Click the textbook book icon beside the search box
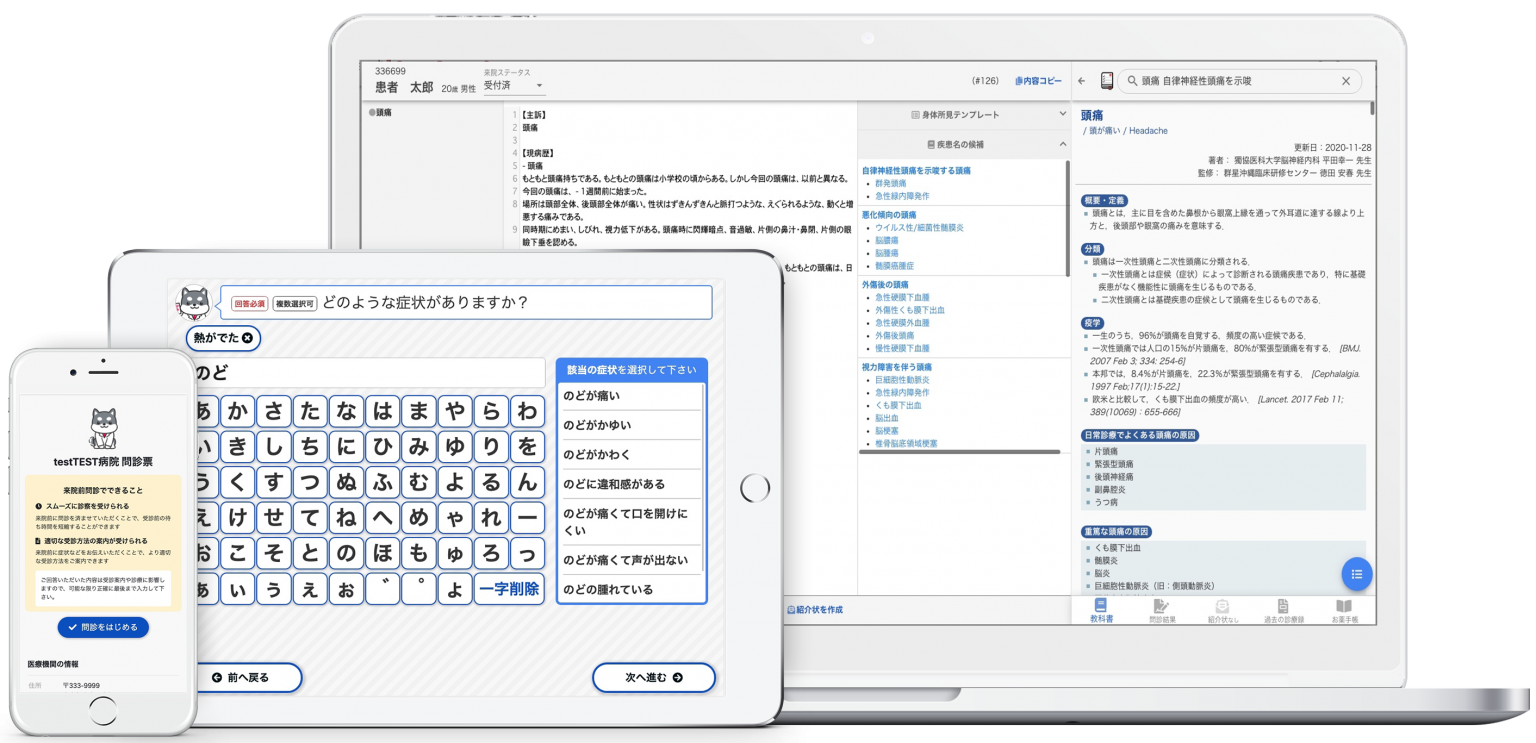This screenshot has height=743, width=1536. (1107, 81)
